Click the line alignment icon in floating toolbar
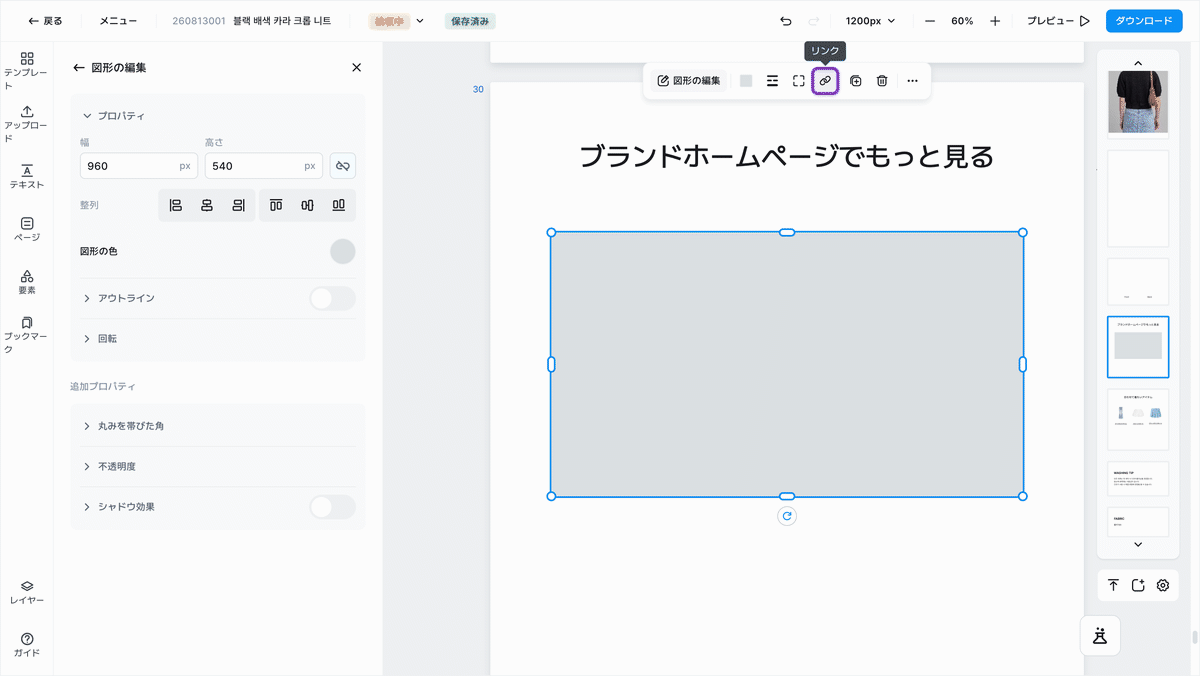 (x=772, y=81)
